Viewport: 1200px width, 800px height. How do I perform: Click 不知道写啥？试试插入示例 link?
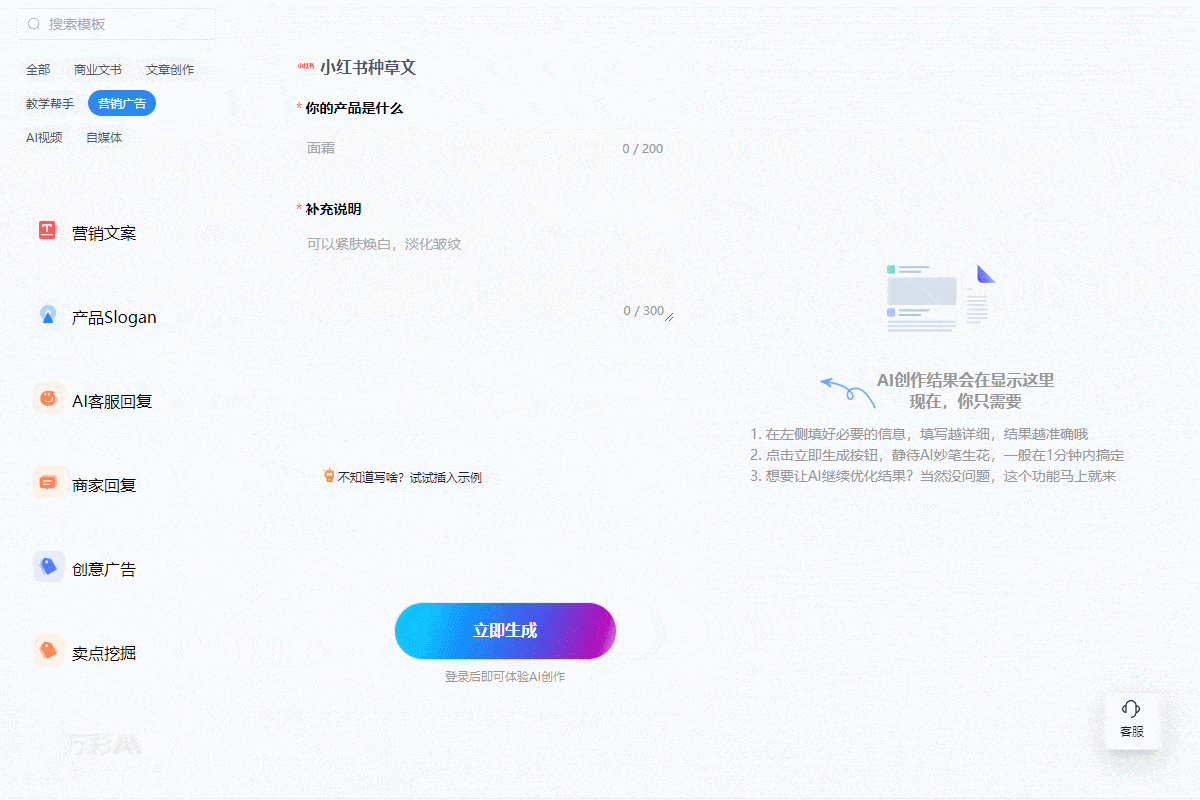click(410, 478)
